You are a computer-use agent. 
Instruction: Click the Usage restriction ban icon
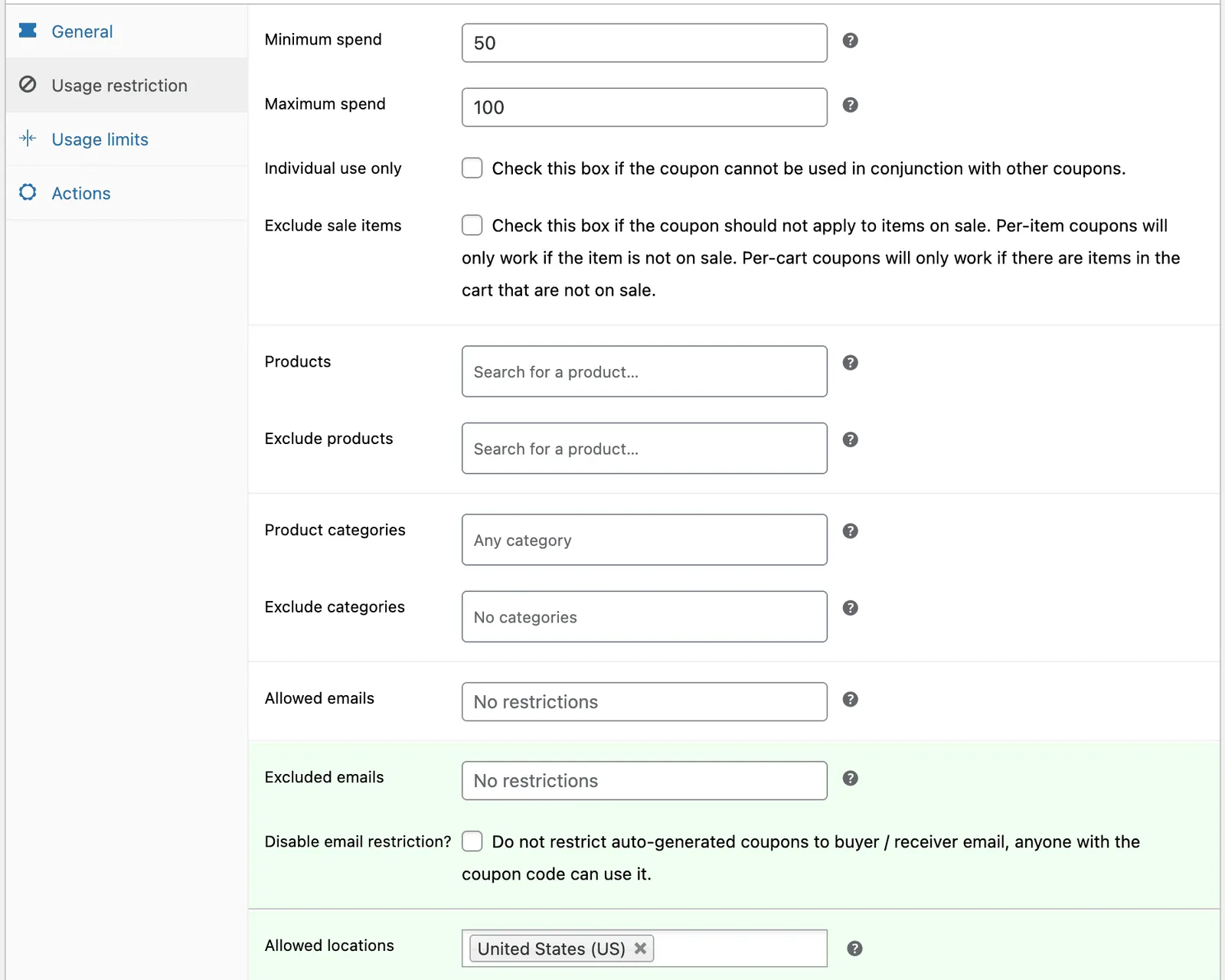[x=28, y=84]
